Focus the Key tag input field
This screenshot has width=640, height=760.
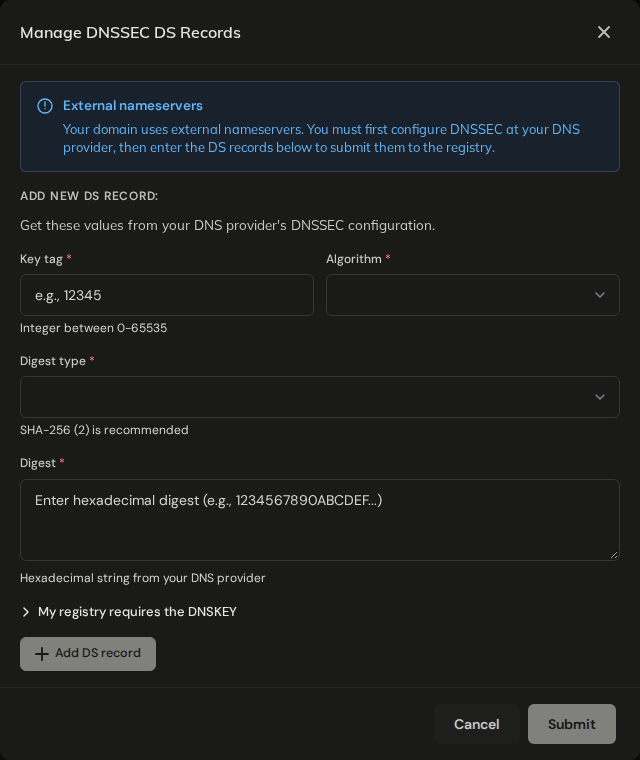pyautogui.click(x=167, y=295)
